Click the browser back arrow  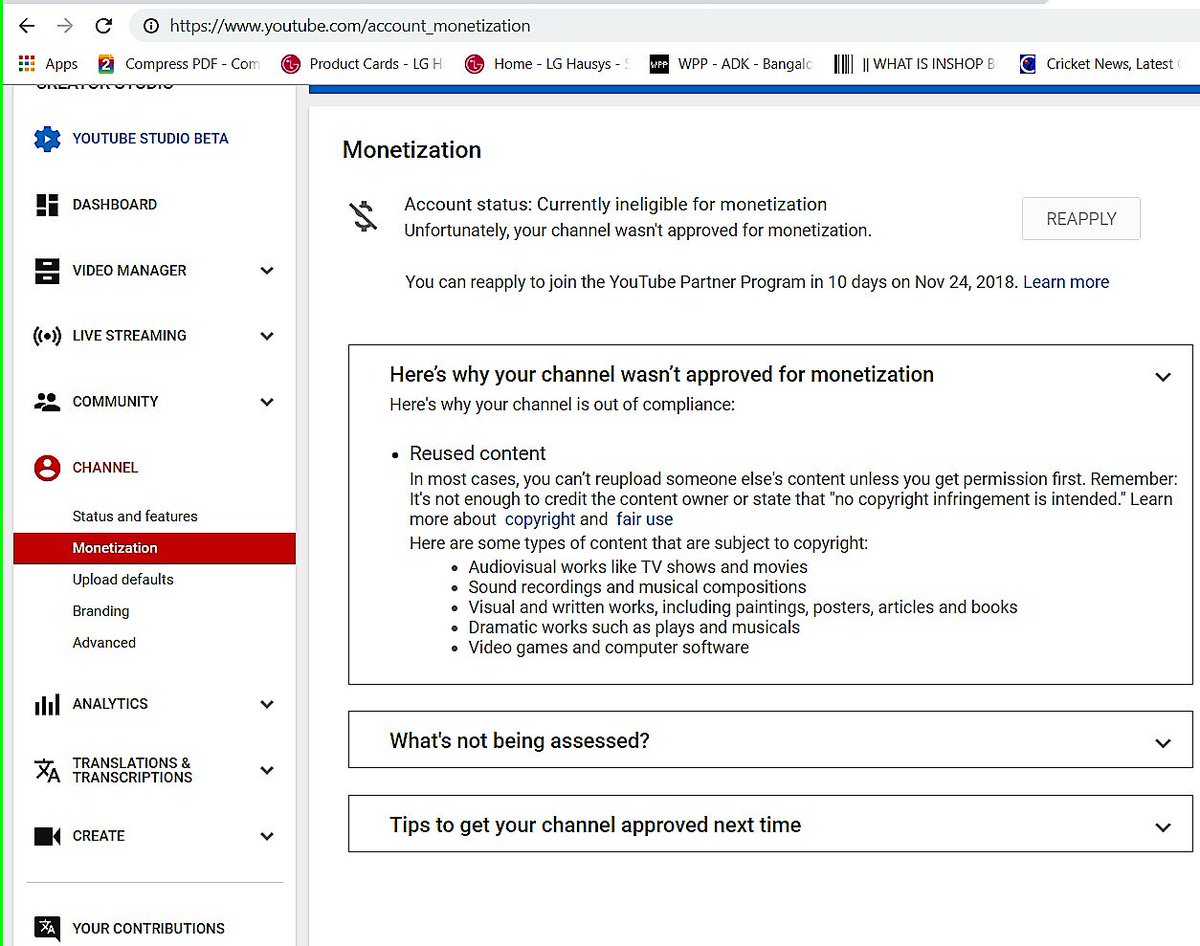pyautogui.click(x=27, y=26)
